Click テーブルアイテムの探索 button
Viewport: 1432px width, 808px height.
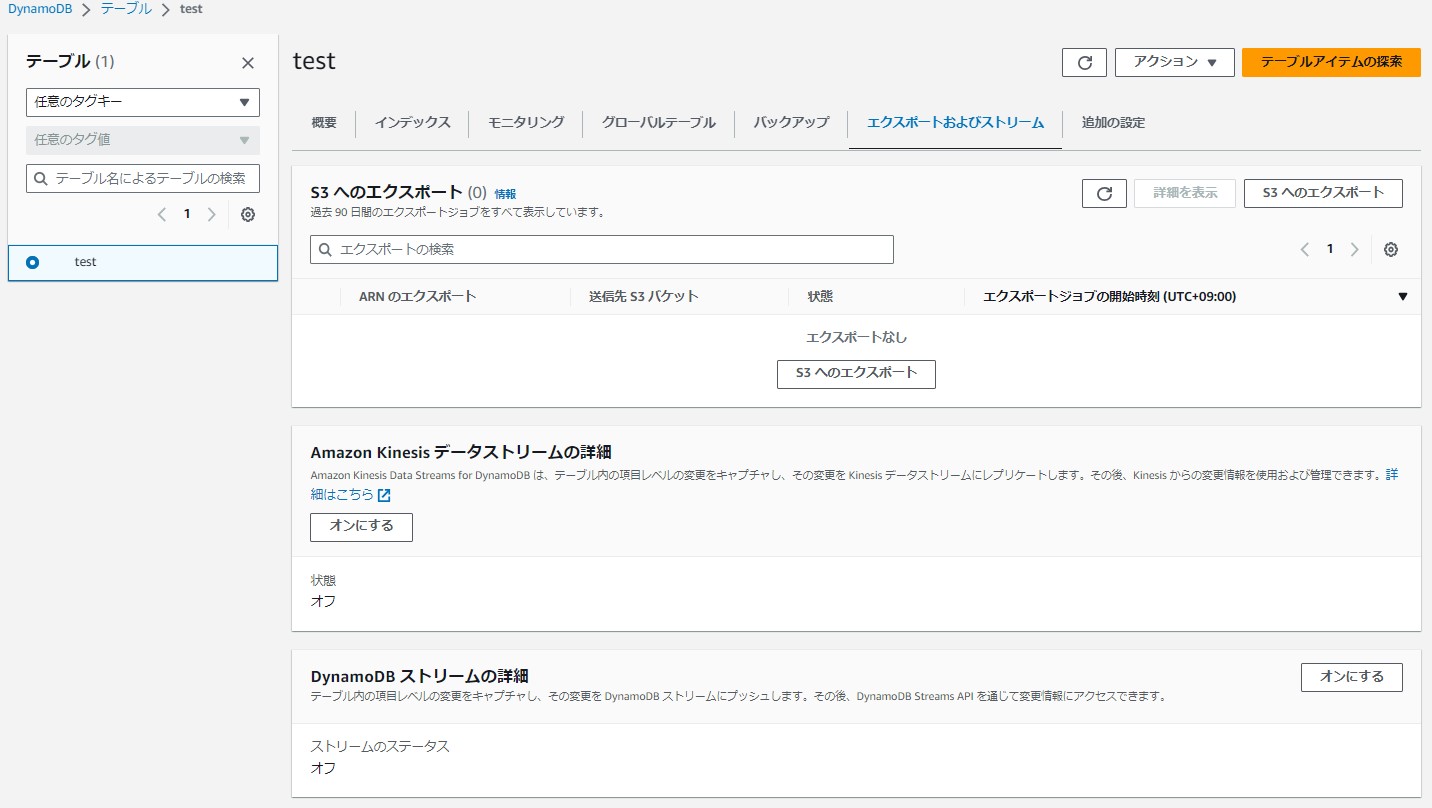tap(1330, 62)
